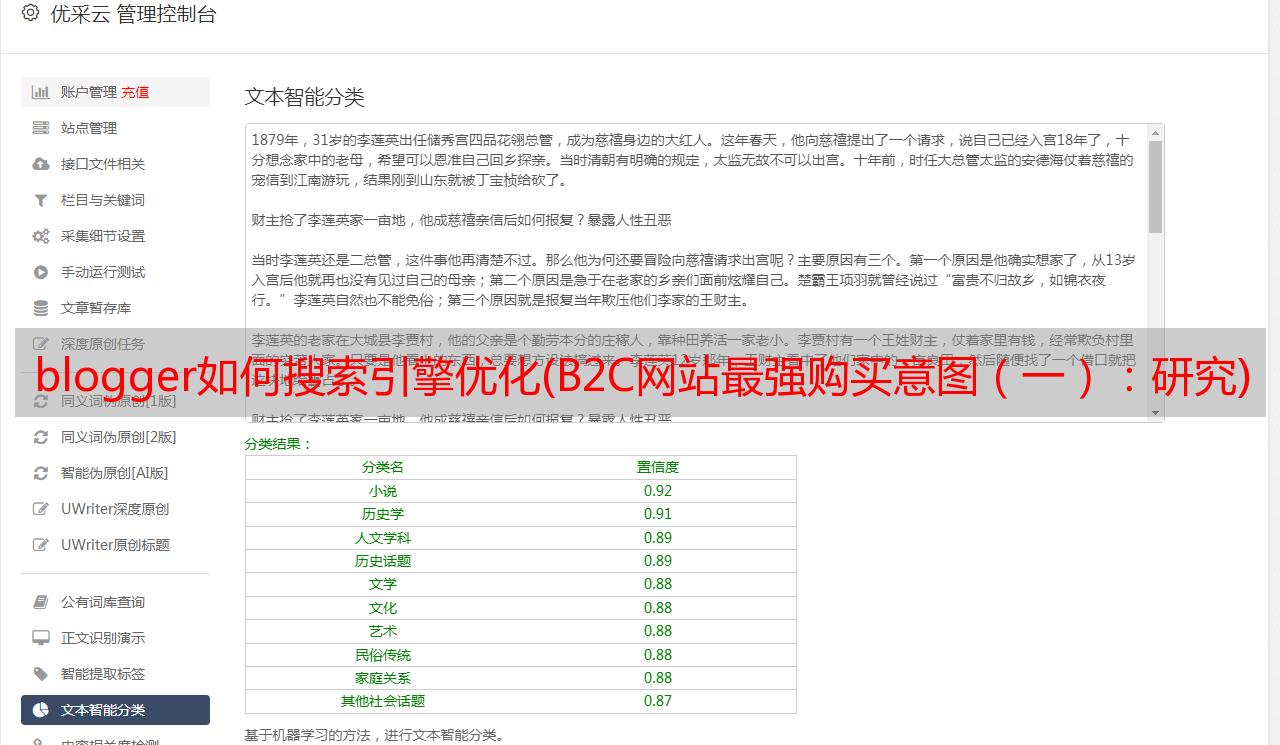Click the gears icon for 采集细节设置
This screenshot has width=1280, height=745.
[x=41, y=236]
